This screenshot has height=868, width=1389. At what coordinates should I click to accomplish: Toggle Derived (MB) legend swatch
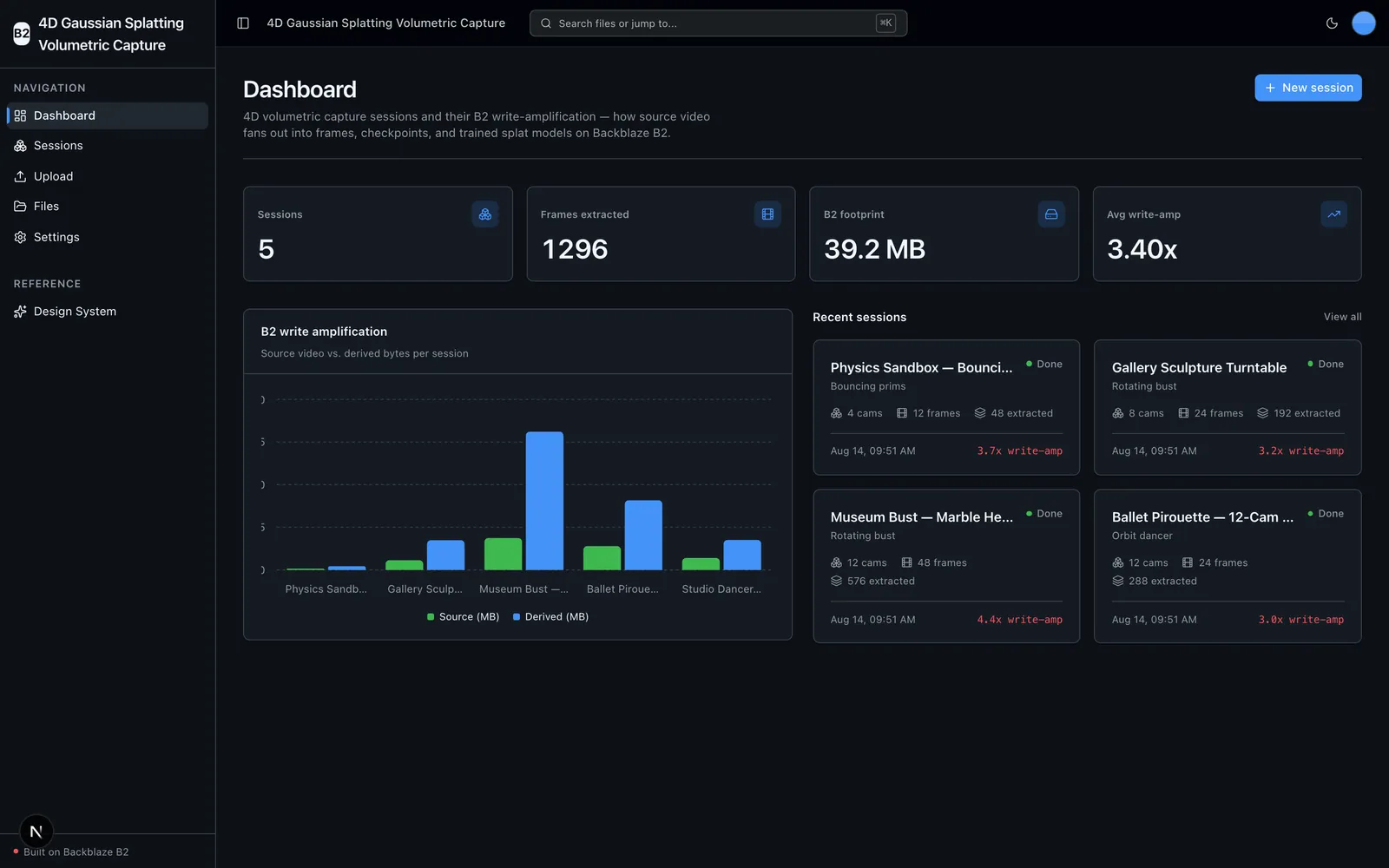517,617
